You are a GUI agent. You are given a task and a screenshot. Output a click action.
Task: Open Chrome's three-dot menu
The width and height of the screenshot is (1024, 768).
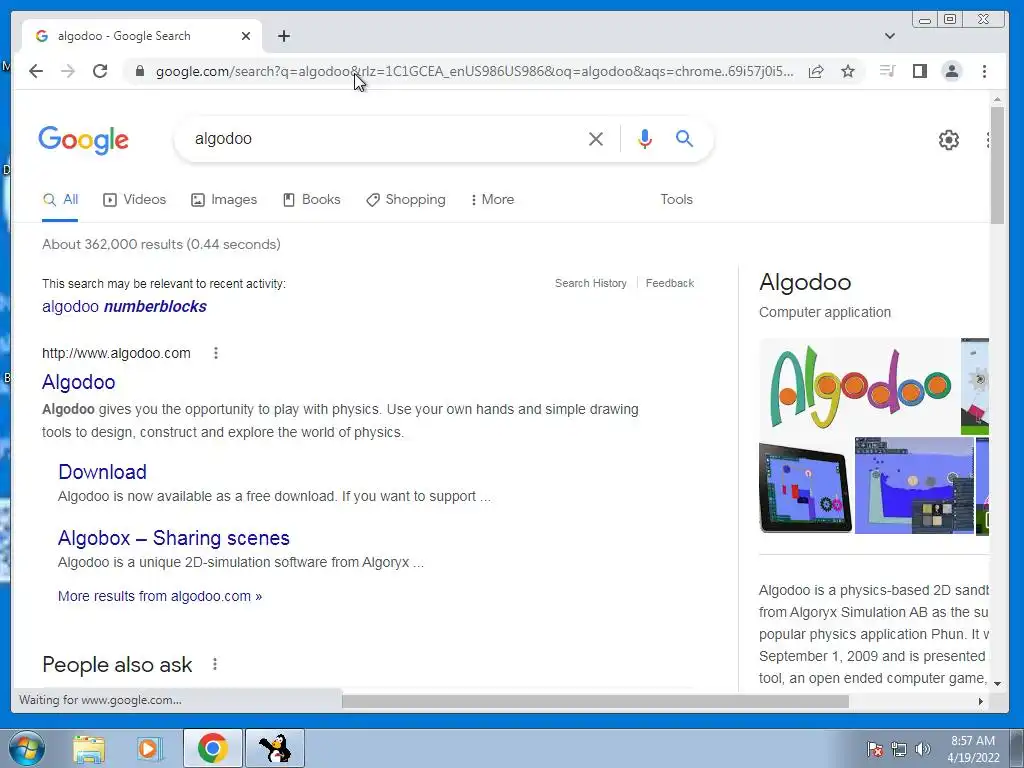984,71
